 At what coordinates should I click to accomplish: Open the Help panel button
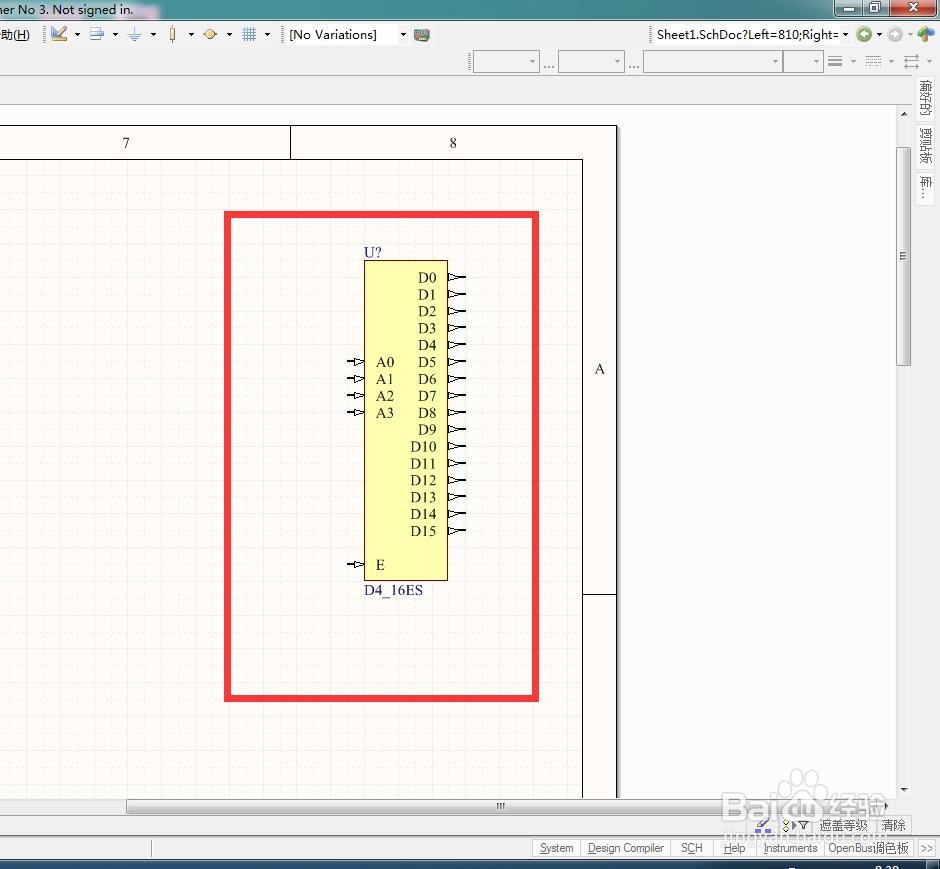click(734, 848)
